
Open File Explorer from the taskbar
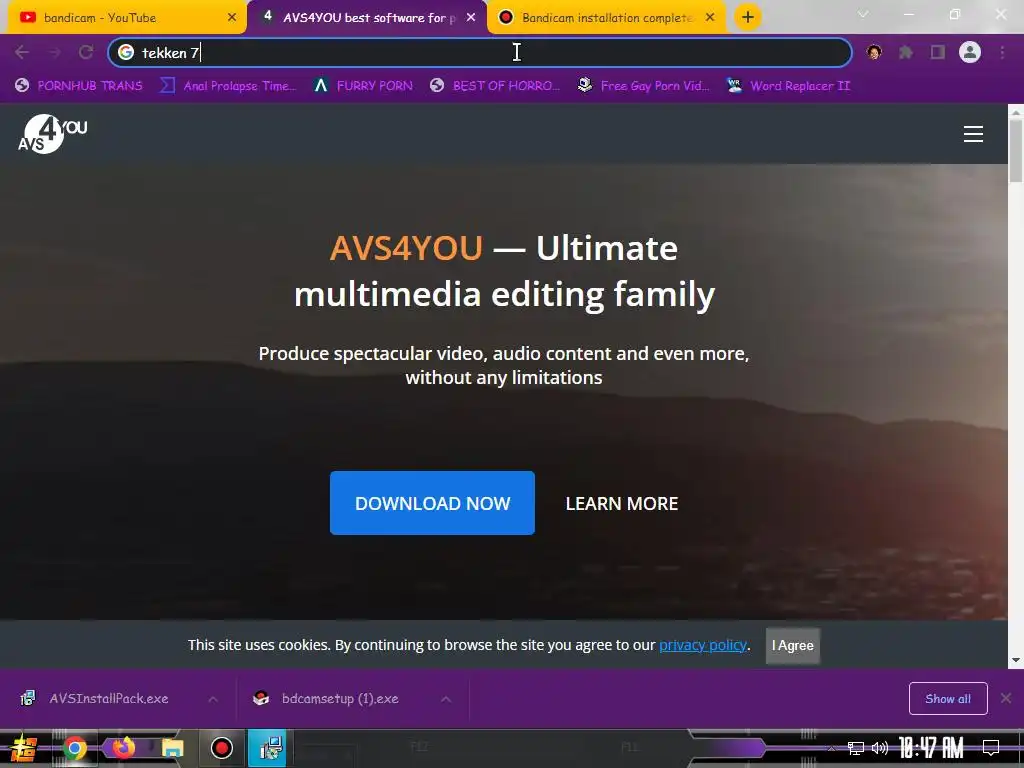tap(172, 748)
